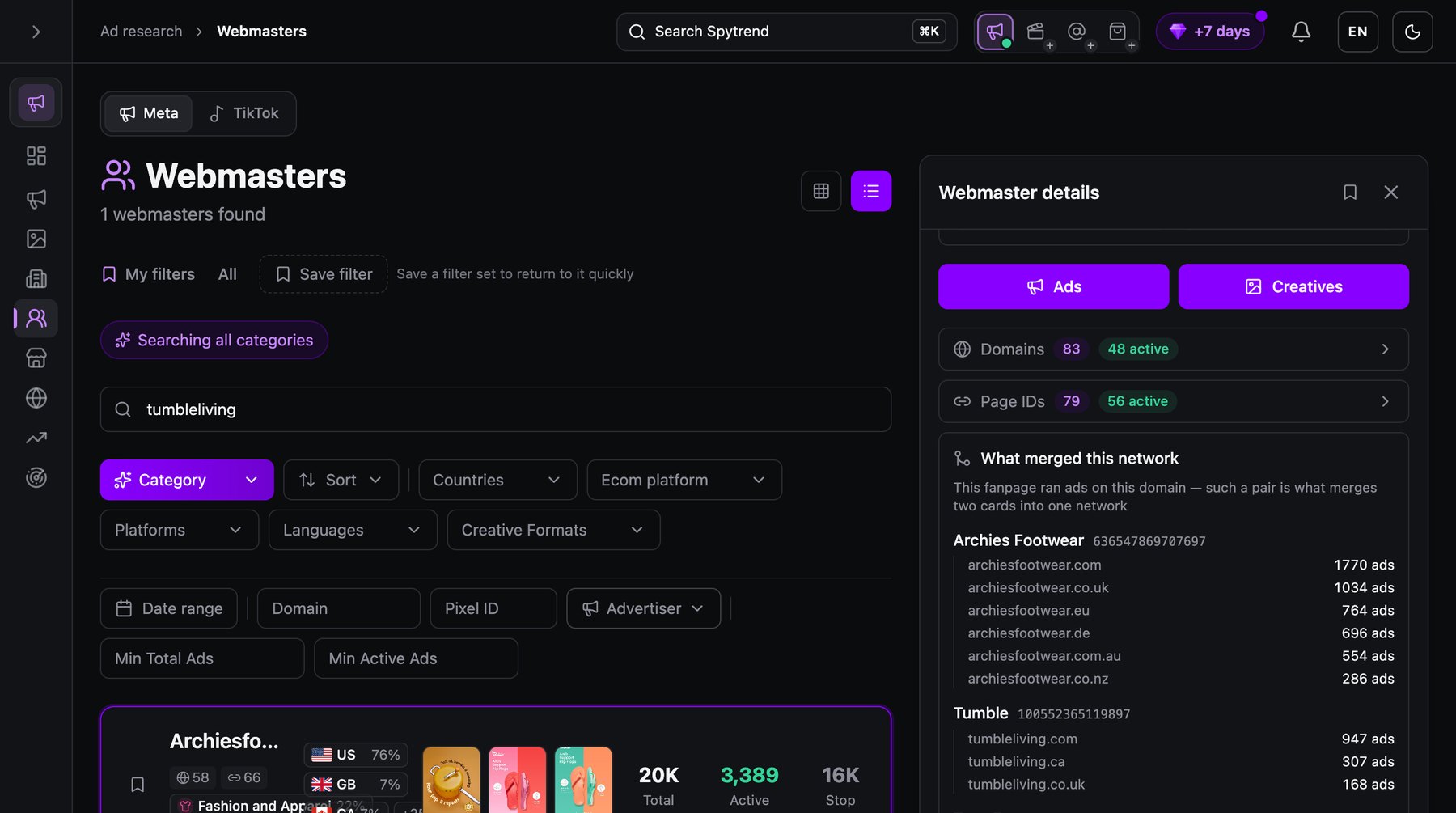
Task: Open the Countries dropdown
Action: [498, 481]
